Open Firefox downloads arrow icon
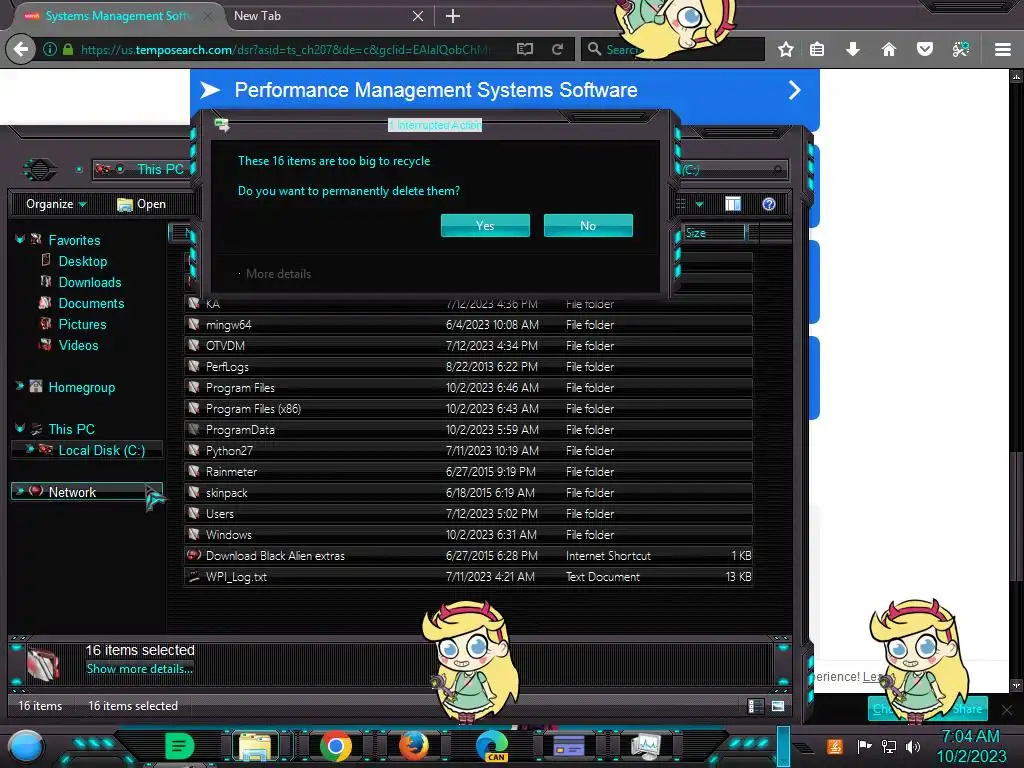Screen dimensions: 1024x768 pos(852,49)
